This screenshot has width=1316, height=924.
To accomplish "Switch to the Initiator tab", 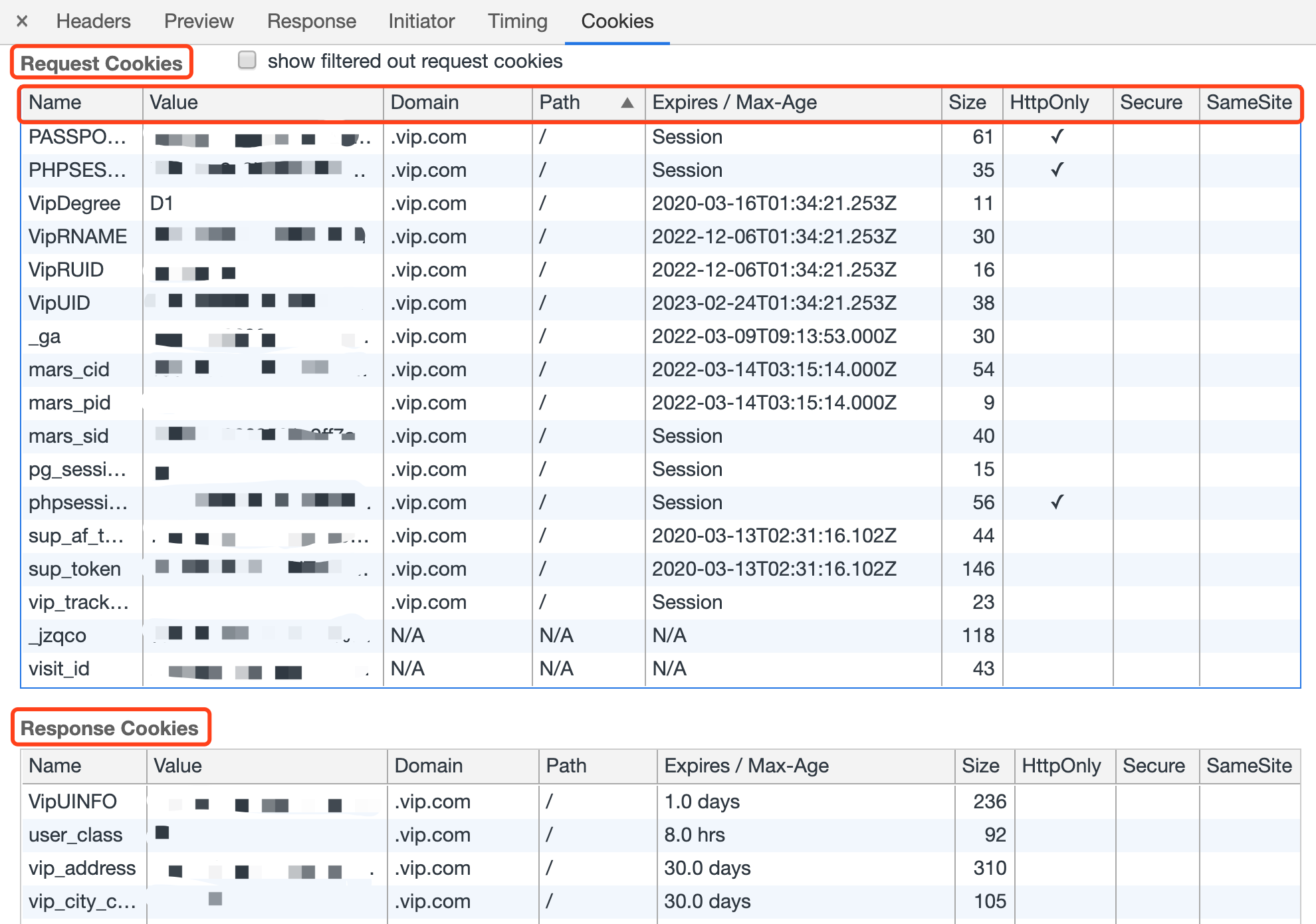I will [421, 21].
